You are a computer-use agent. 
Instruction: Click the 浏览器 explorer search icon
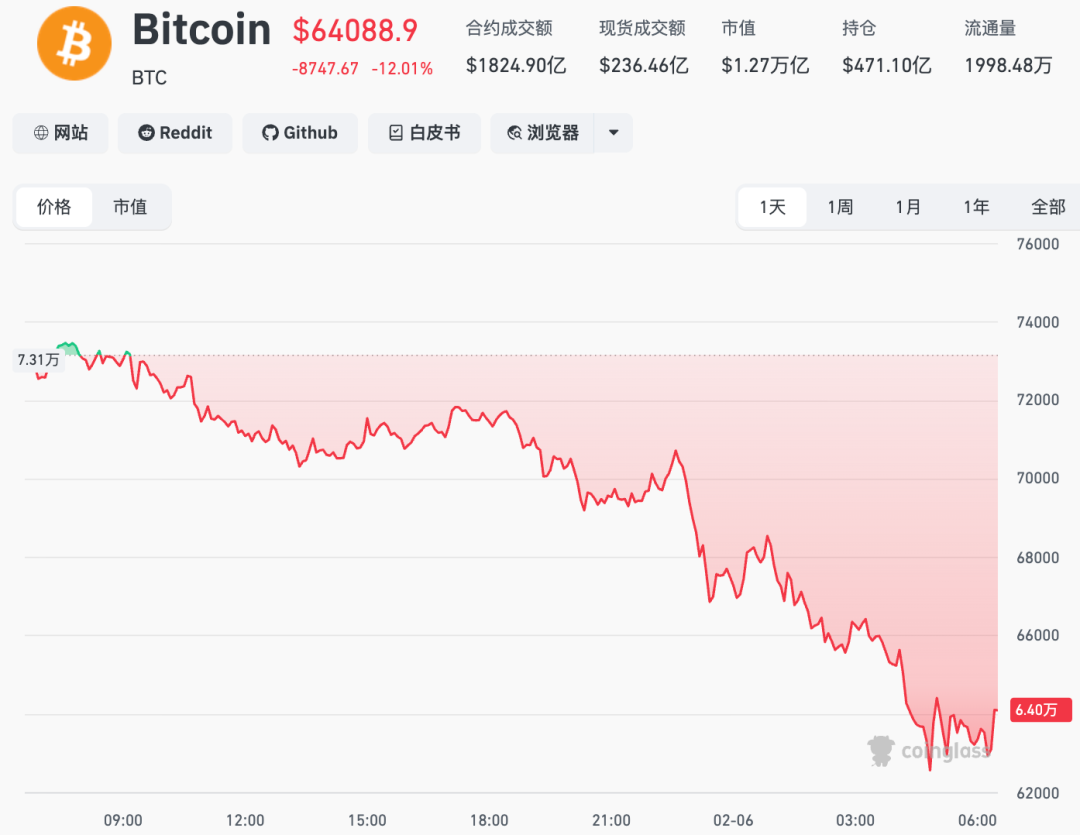click(515, 133)
